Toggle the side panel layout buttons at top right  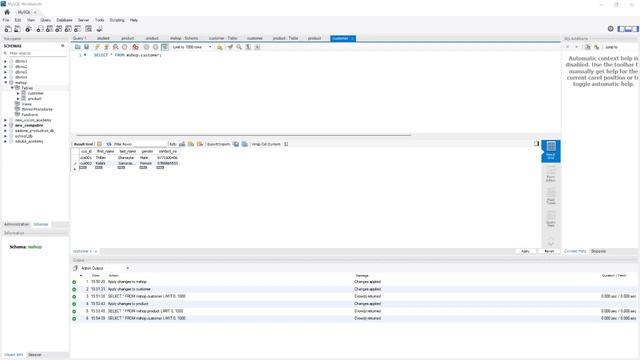click(628, 29)
